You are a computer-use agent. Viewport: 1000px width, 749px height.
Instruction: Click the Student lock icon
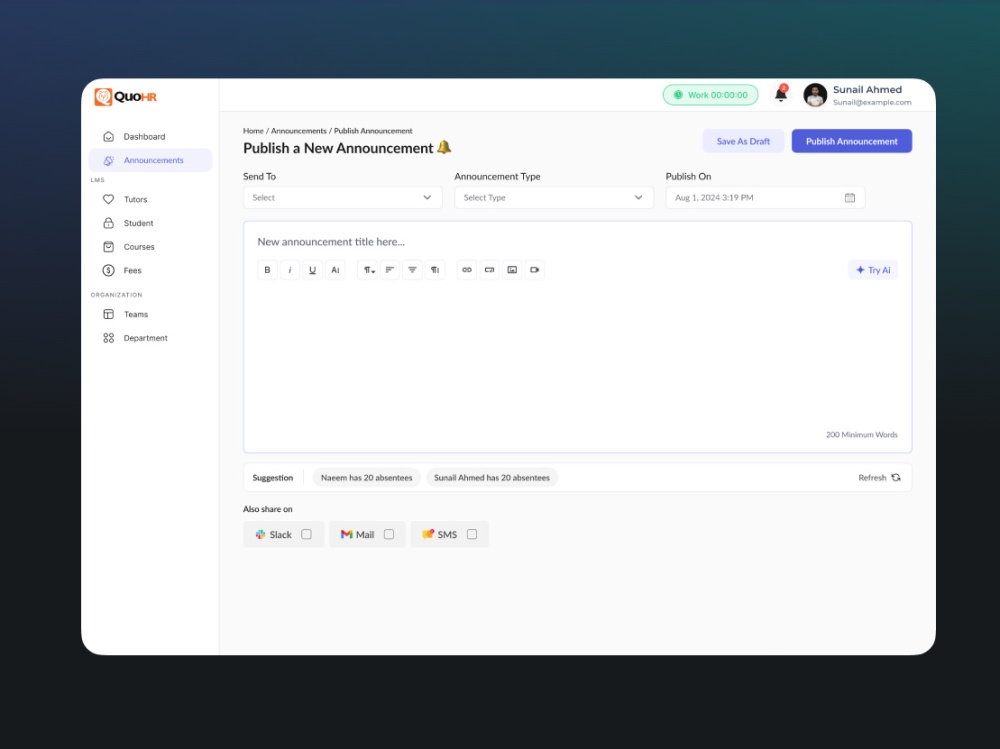[x=108, y=223]
